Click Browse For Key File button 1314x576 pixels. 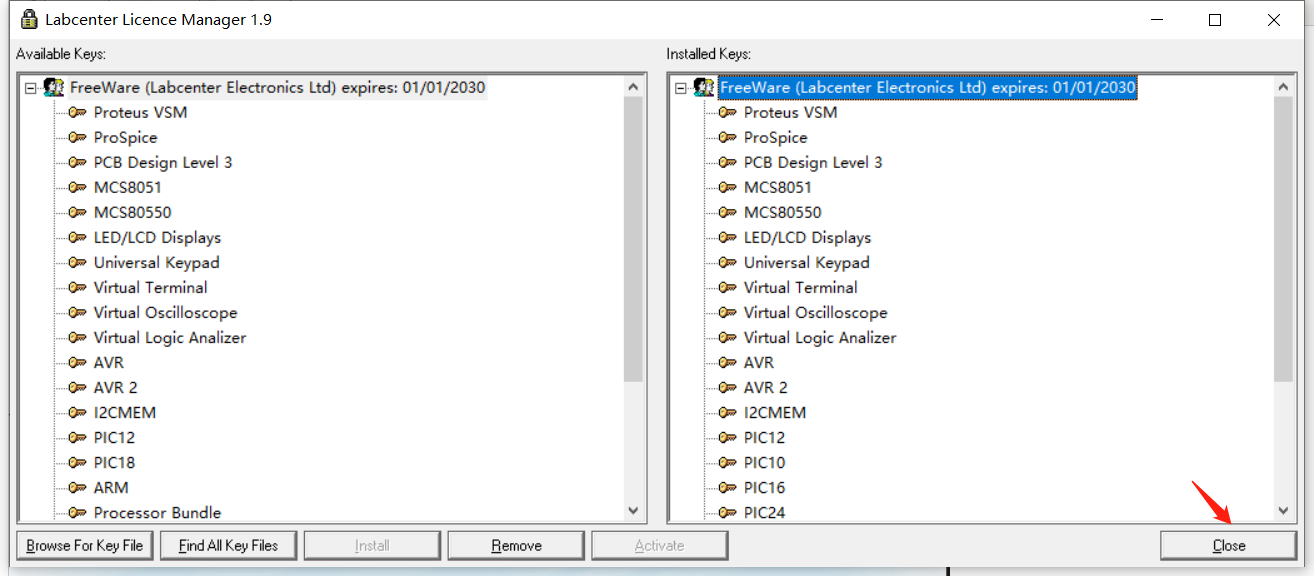tap(84, 545)
